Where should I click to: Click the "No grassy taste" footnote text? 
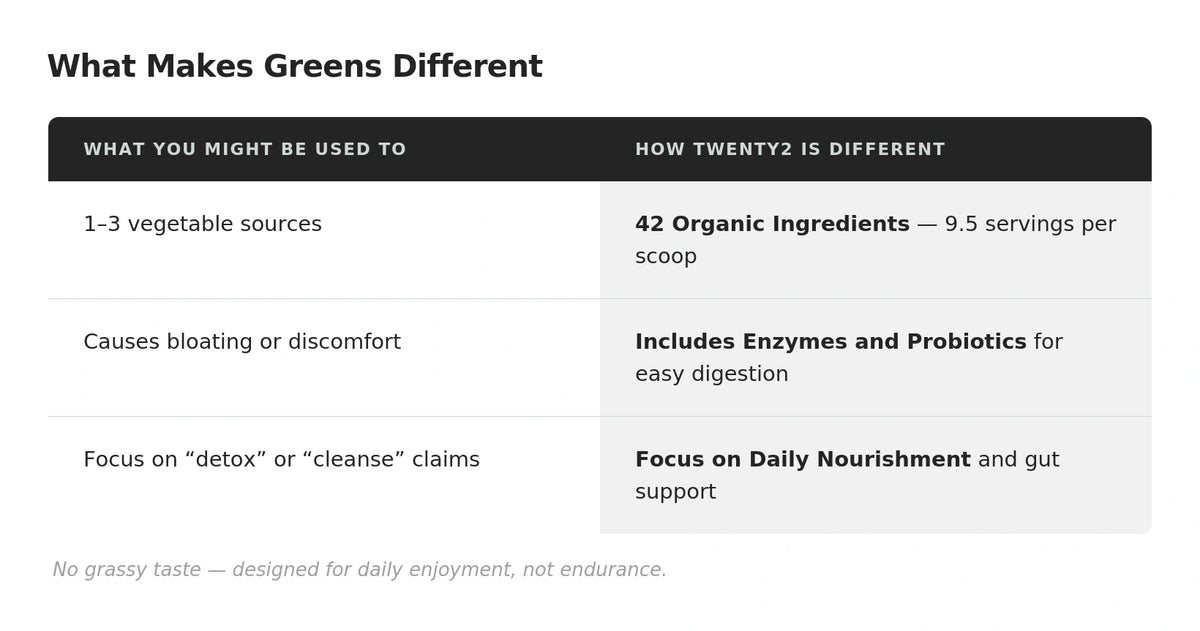126,570
